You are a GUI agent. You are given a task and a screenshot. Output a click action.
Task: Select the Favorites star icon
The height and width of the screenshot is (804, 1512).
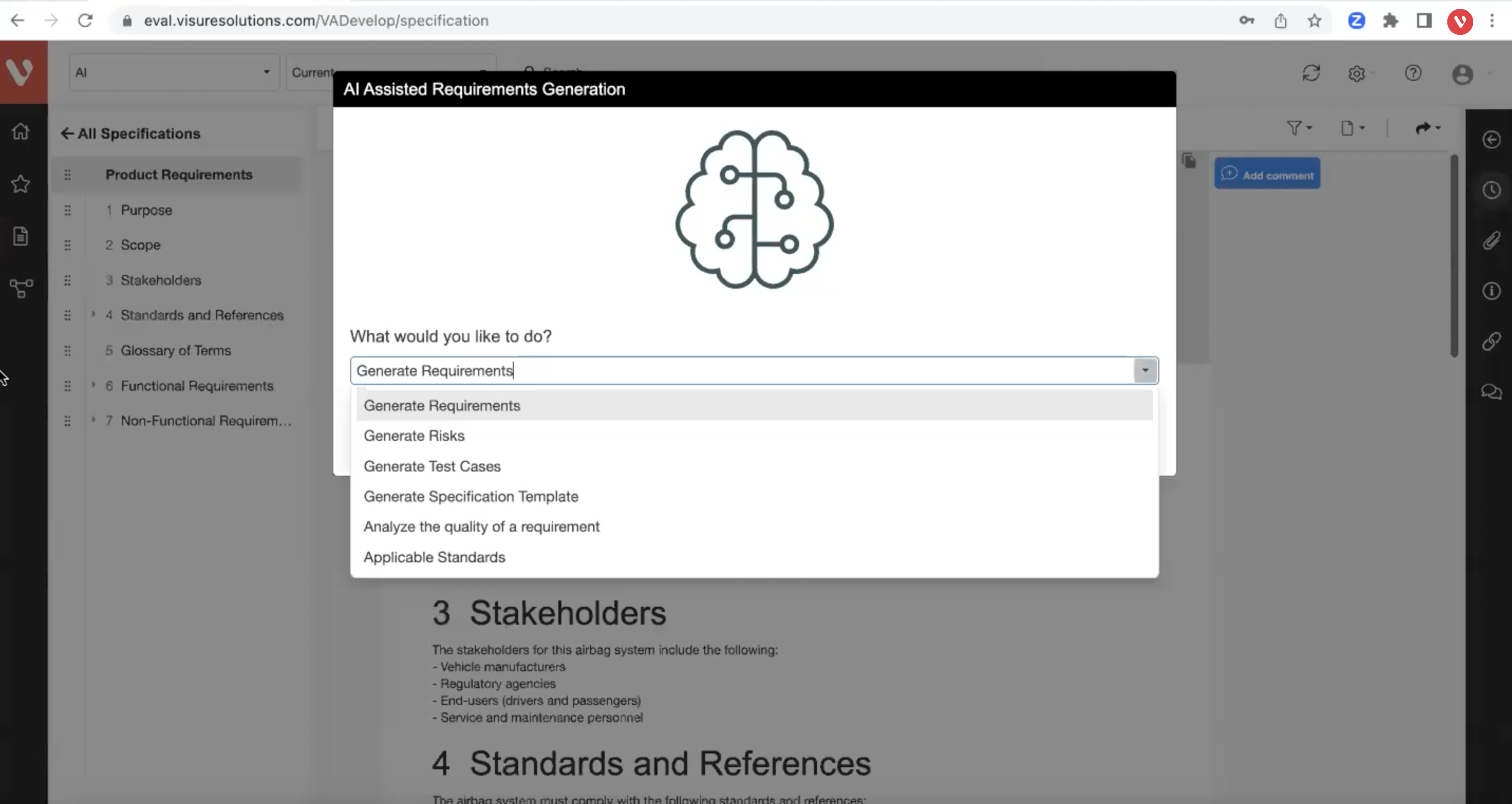21,184
